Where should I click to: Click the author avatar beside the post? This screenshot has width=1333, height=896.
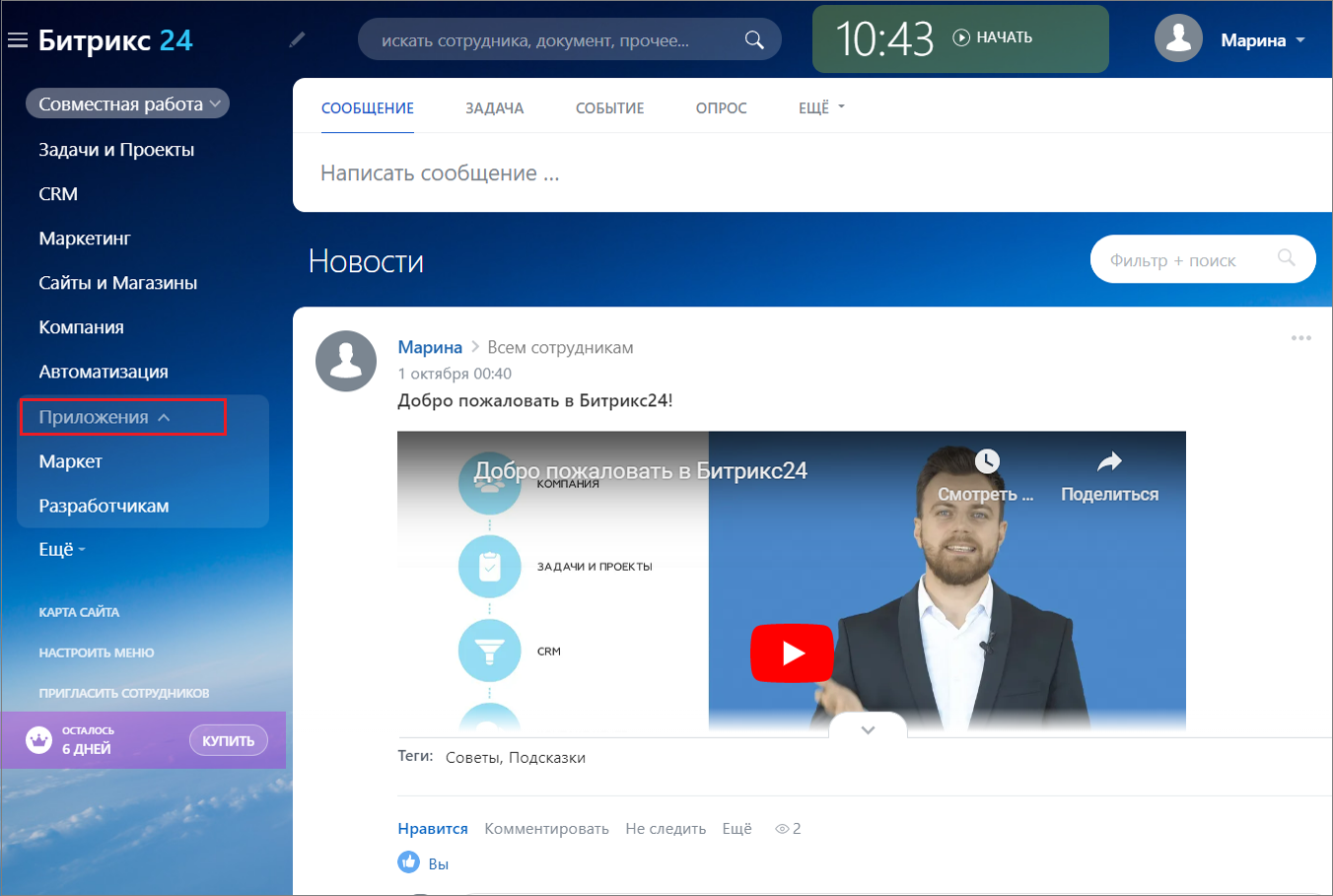pos(346,361)
